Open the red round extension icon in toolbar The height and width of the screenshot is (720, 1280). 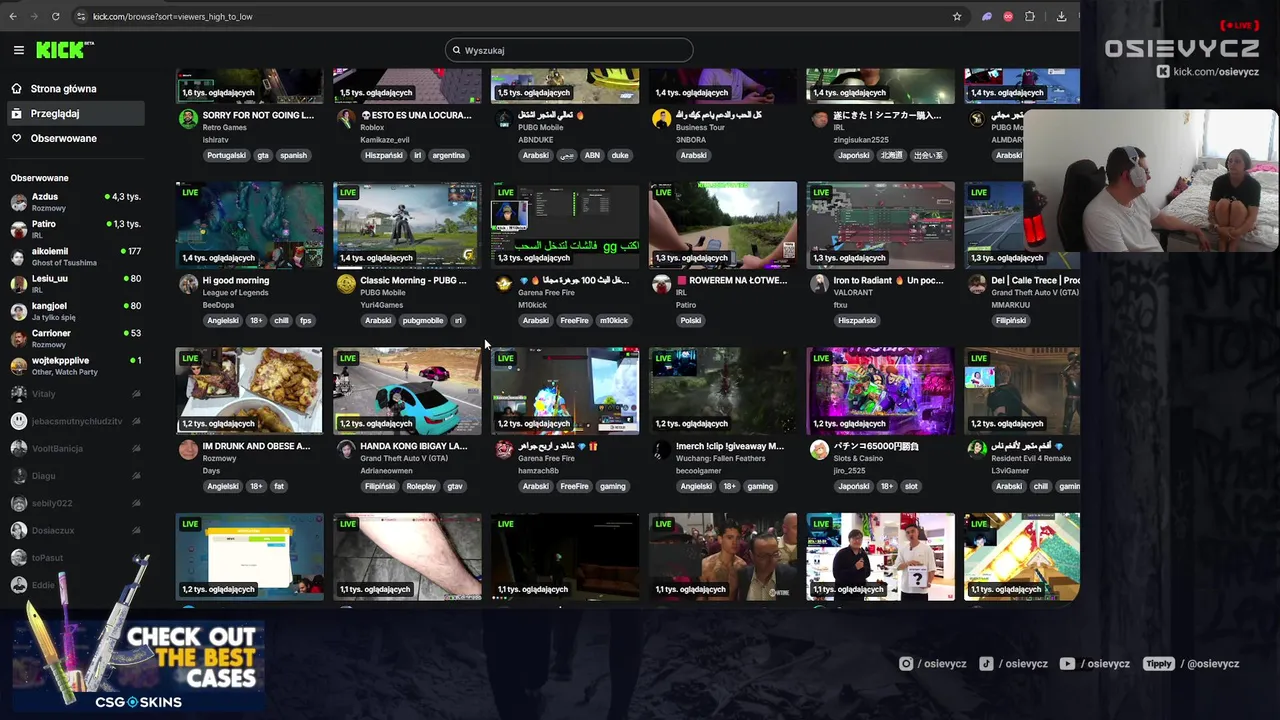1008,16
